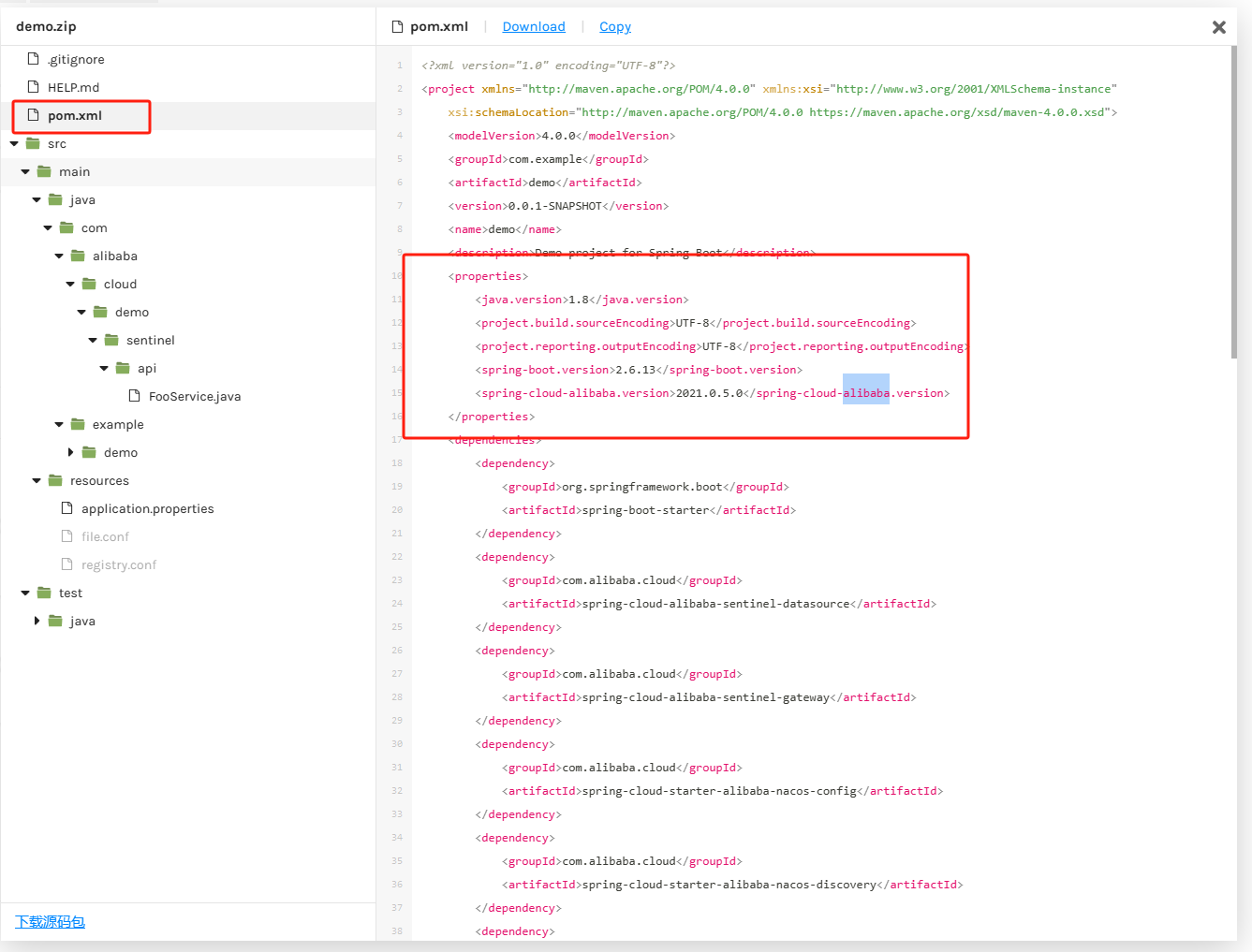
Task: Click the alibaba folder icon
Action: 78,256
